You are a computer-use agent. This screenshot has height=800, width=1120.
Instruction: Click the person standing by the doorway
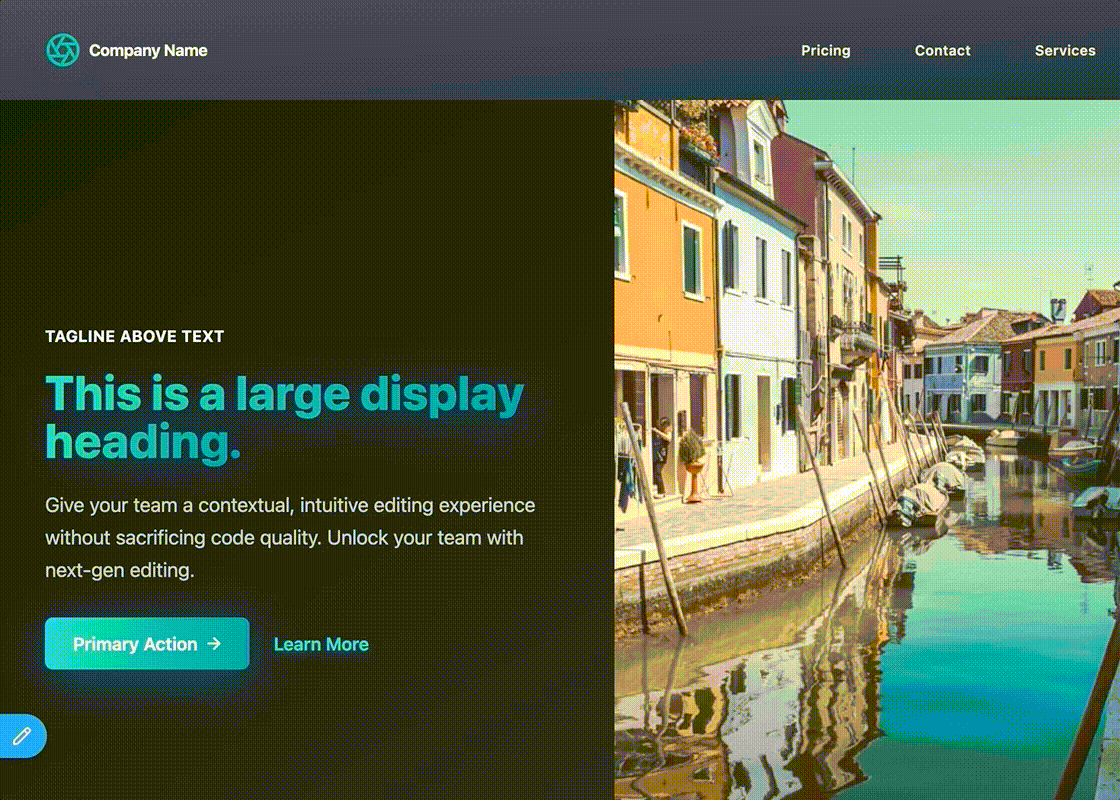tap(661, 455)
